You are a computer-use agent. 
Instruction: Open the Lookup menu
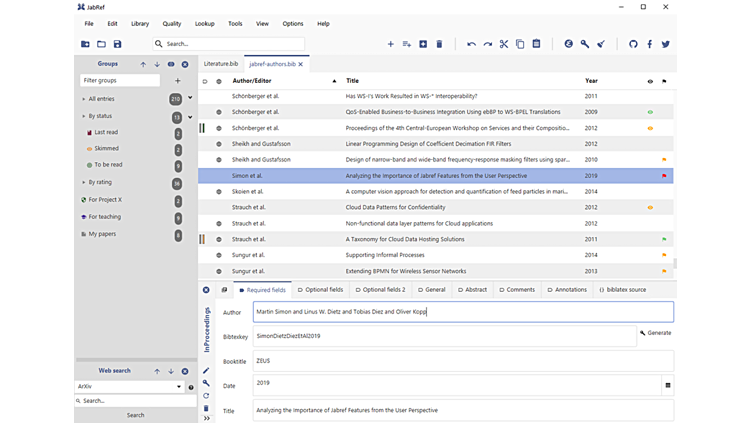205,24
